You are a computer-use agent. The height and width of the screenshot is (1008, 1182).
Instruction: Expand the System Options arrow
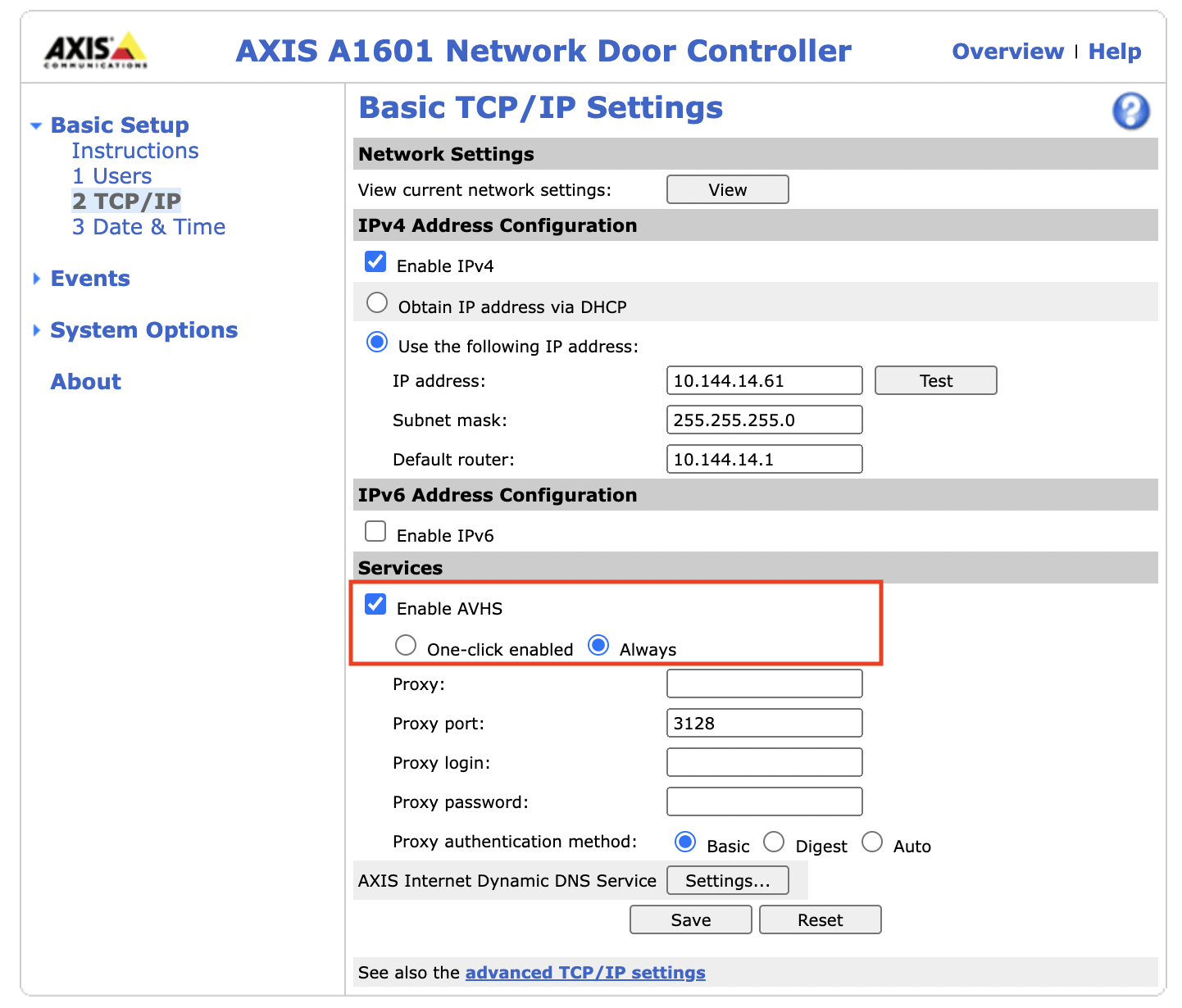click(36, 330)
